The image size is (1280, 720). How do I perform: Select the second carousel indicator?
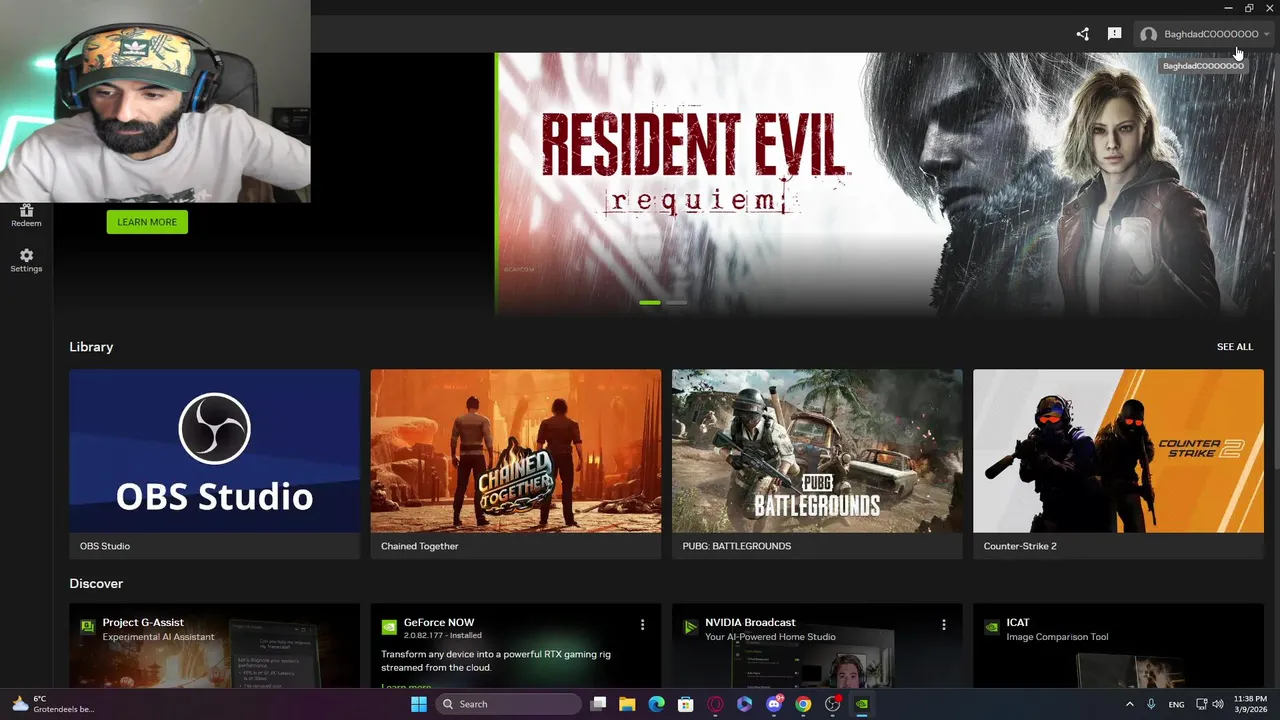pos(676,302)
